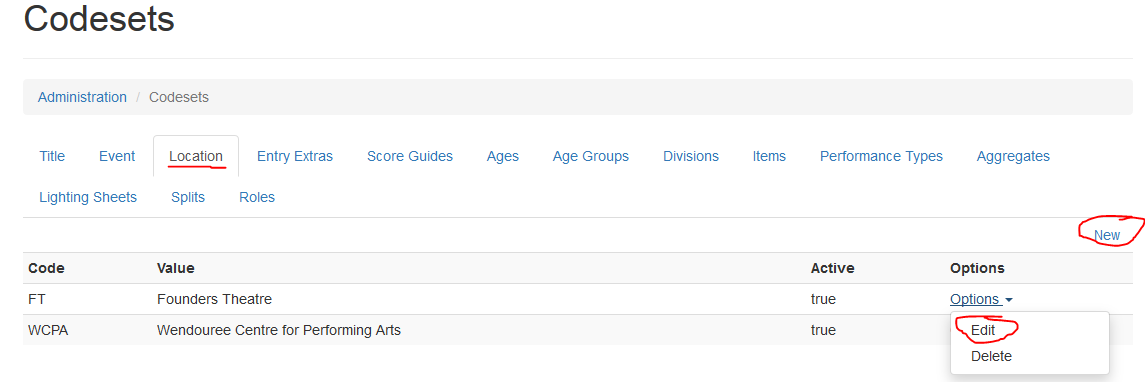Image resolution: width=1145 pixels, height=382 pixels.
Task: Click the Value column header
Action: pyautogui.click(x=175, y=268)
